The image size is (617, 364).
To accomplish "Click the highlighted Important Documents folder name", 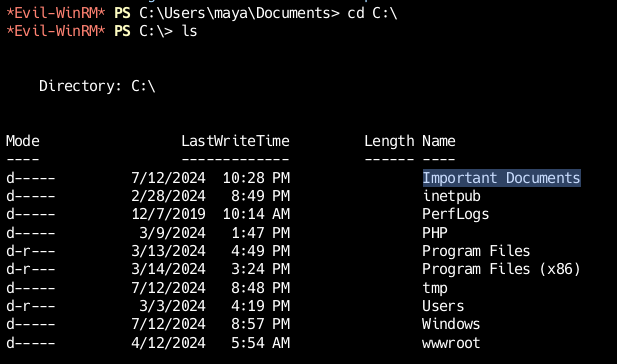I will click(502, 178).
